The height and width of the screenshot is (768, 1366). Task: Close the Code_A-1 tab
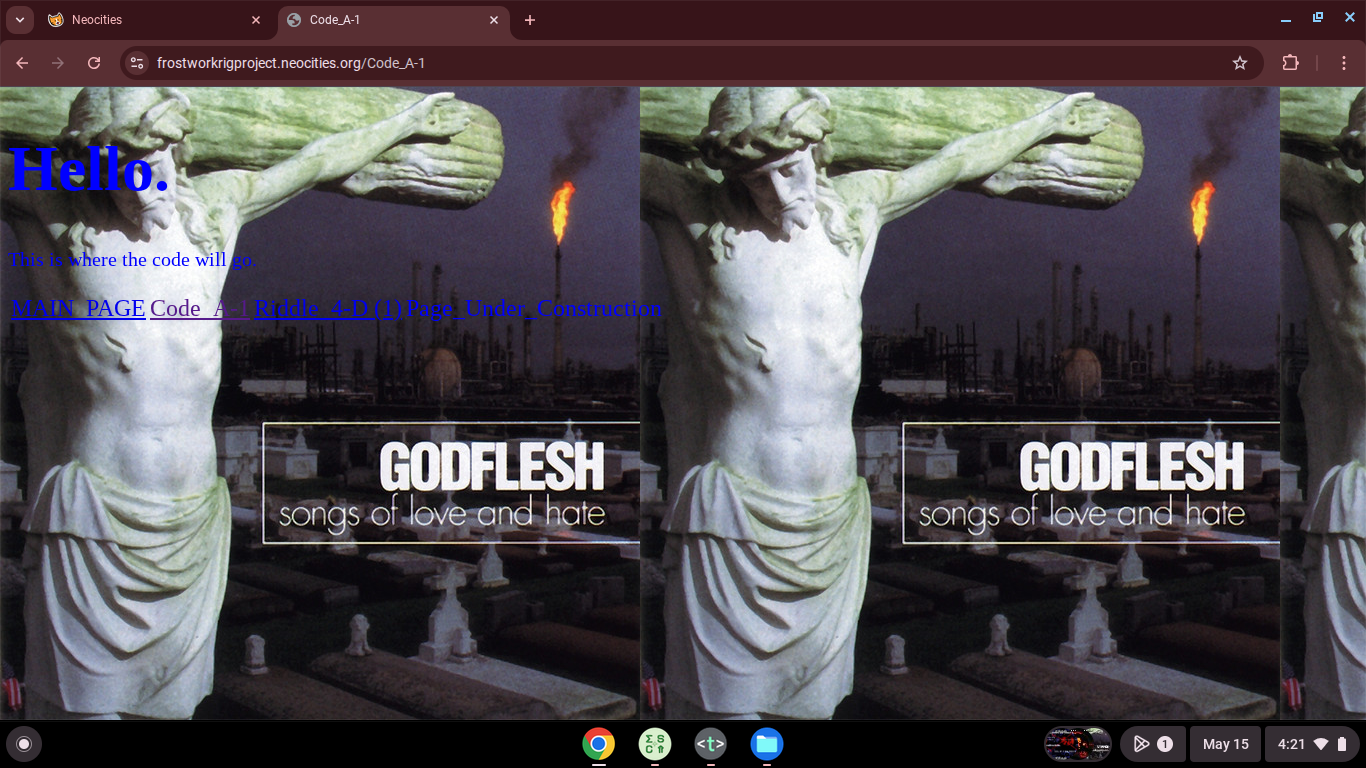click(494, 20)
